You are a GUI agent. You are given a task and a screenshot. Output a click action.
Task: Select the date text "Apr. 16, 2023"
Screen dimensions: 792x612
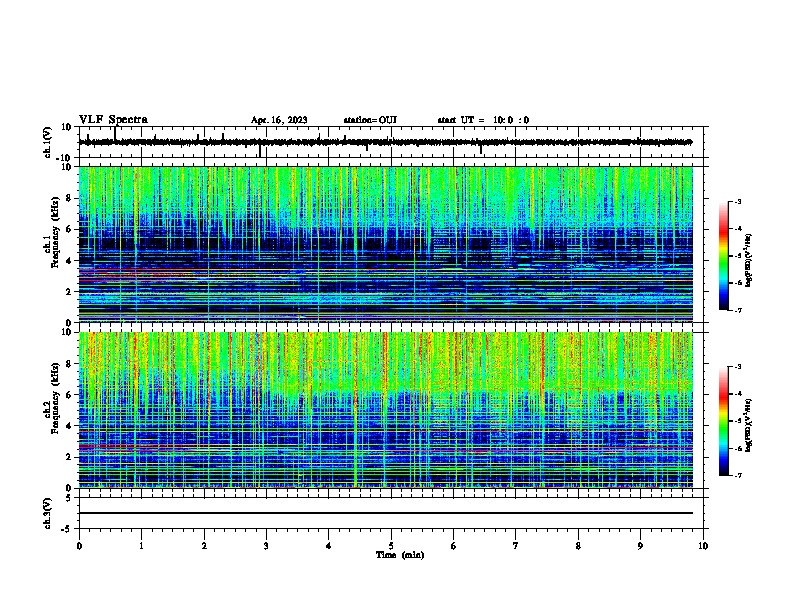pos(279,120)
